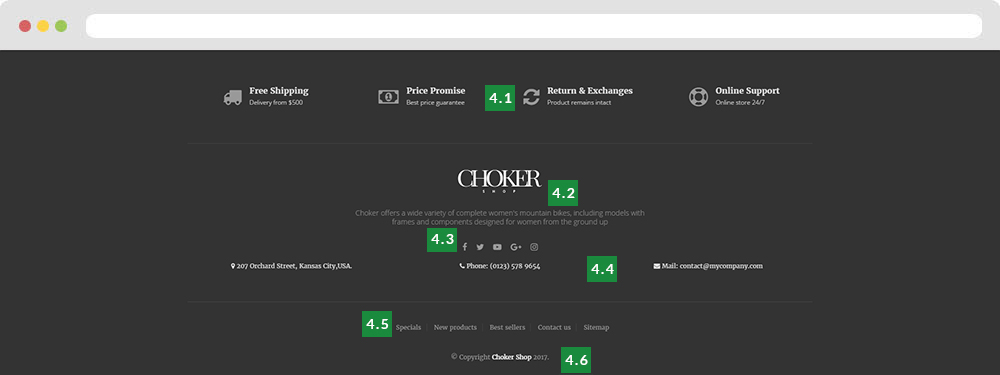The height and width of the screenshot is (375, 1000).
Task: Open the Google Plus social link
Action: (516, 247)
